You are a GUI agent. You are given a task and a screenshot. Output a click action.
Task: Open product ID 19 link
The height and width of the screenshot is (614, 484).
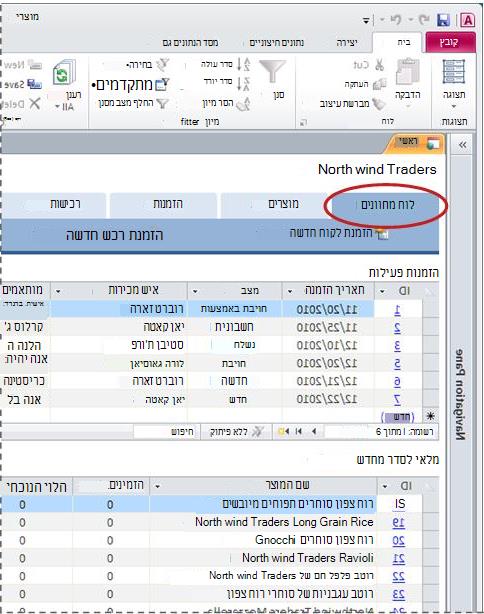[399, 522]
